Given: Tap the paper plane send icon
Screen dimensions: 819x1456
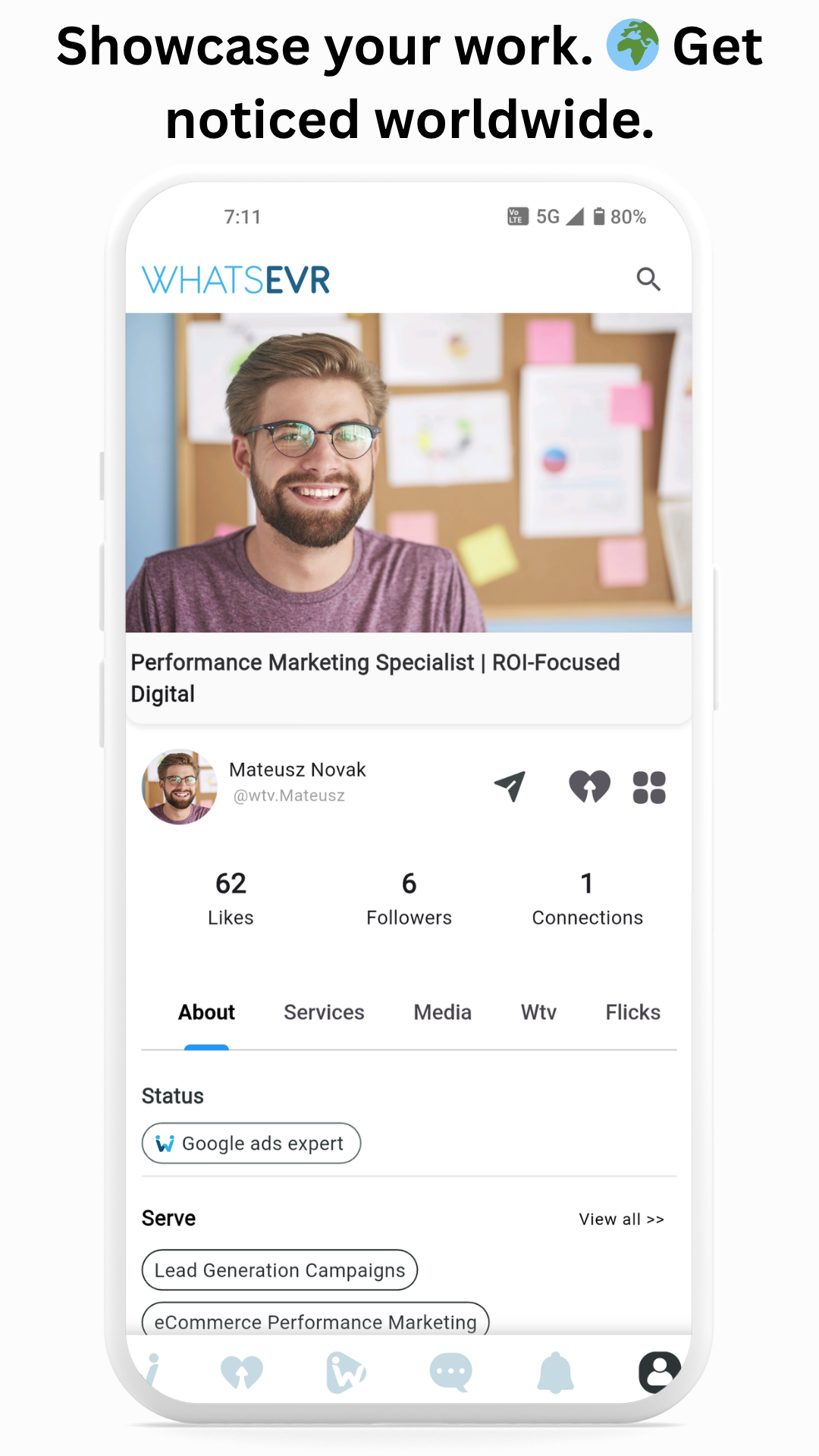Looking at the screenshot, I should 510,786.
